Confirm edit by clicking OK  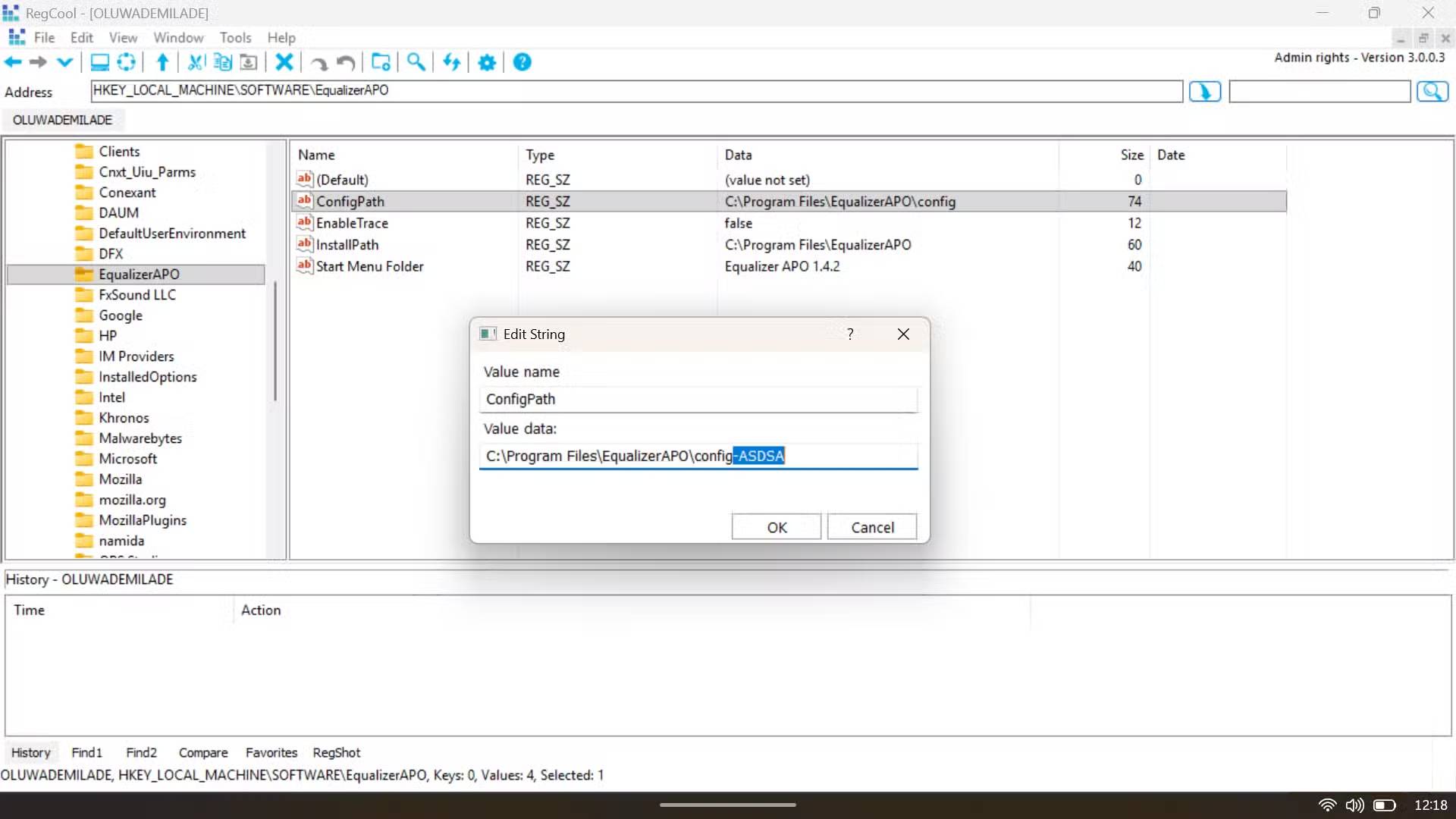tap(776, 526)
